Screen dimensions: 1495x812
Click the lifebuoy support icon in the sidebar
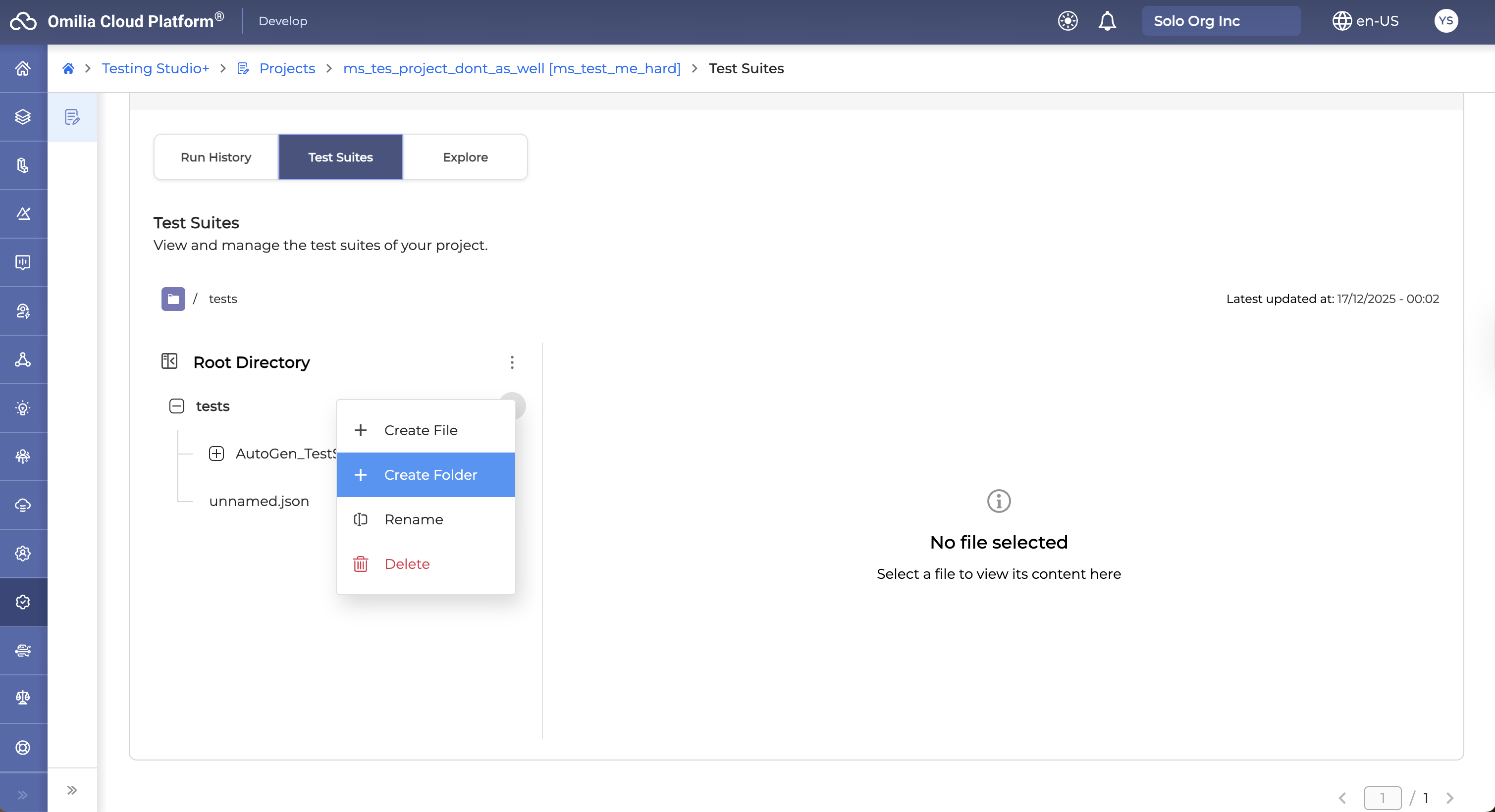23,747
